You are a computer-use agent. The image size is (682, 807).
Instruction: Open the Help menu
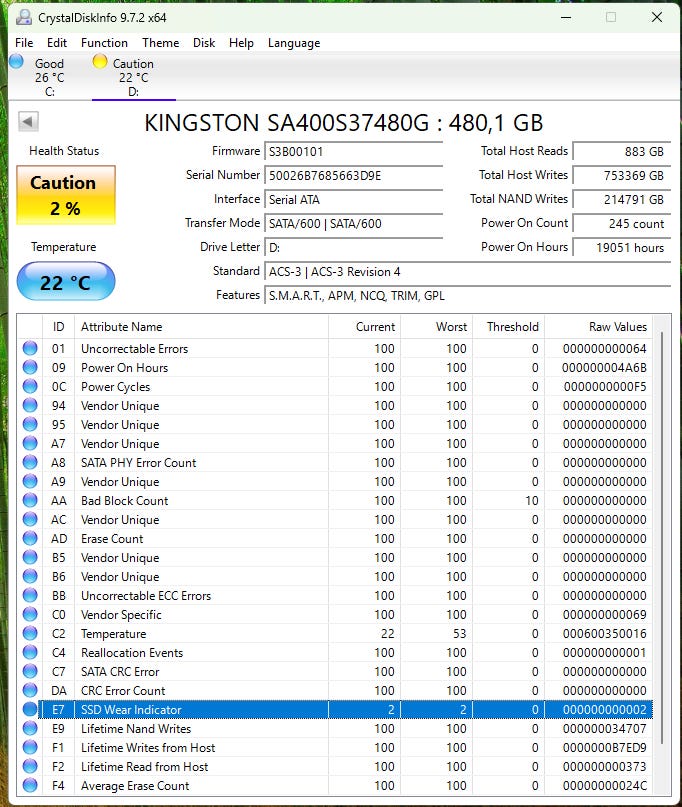click(241, 43)
